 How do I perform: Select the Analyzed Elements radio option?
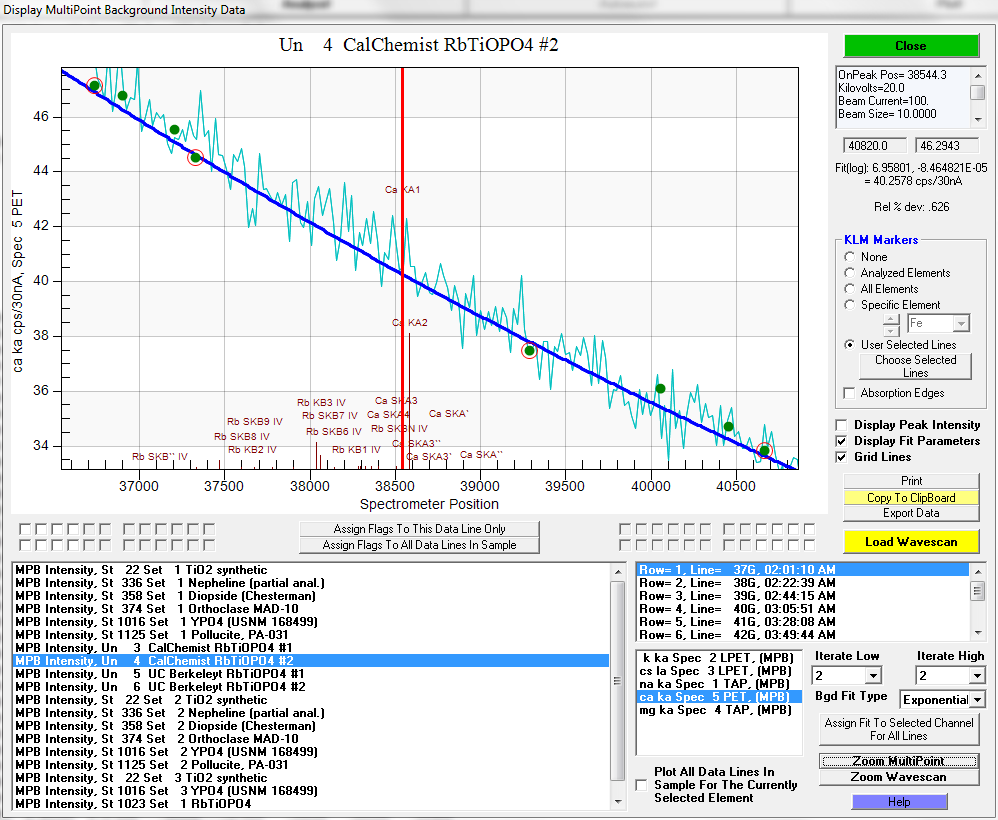pos(851,273)
